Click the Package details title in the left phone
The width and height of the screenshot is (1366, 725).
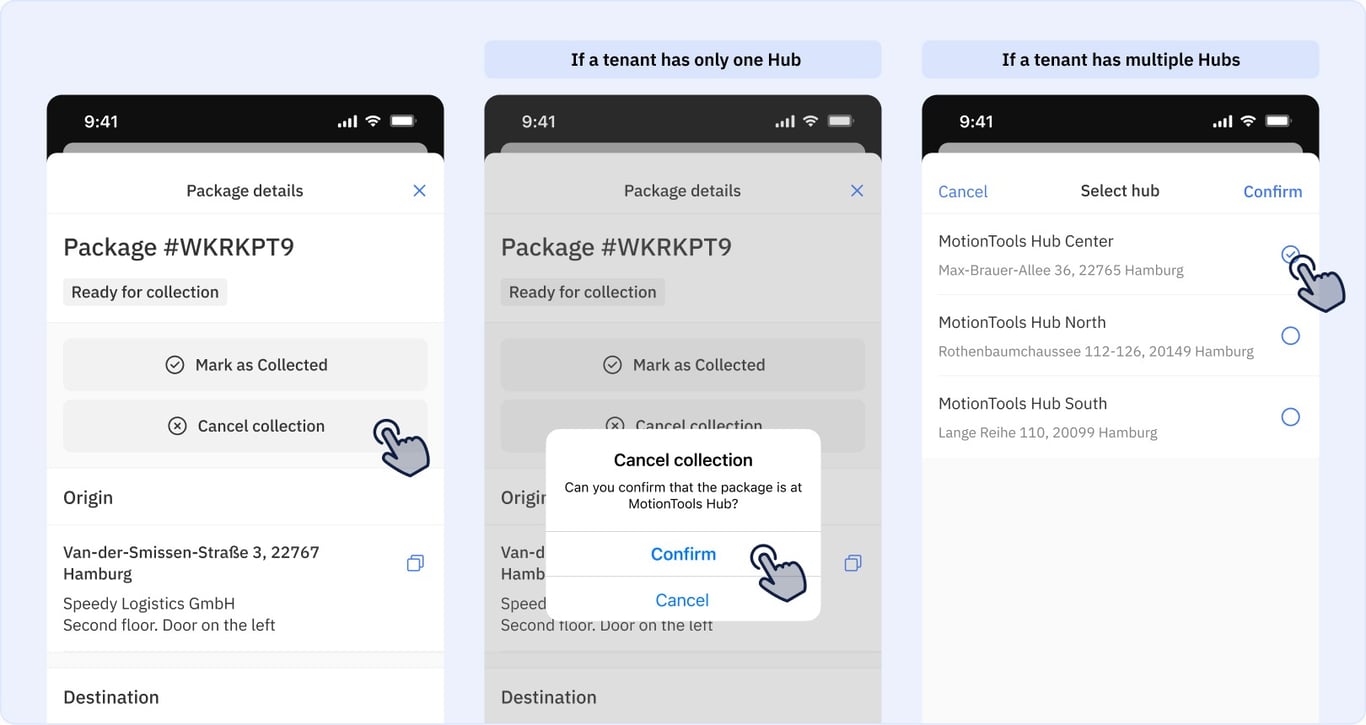(x=245, y=191)
